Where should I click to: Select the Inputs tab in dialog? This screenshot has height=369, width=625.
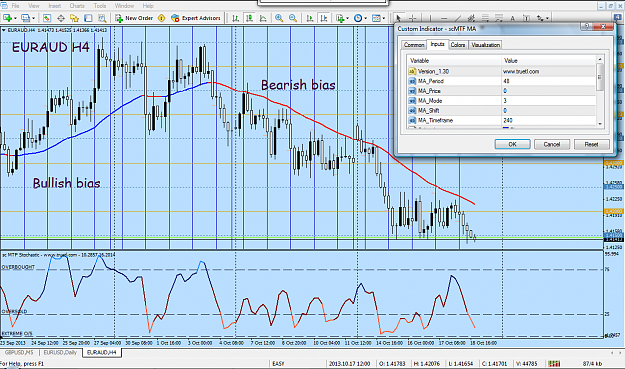click(x=437, y=44)
